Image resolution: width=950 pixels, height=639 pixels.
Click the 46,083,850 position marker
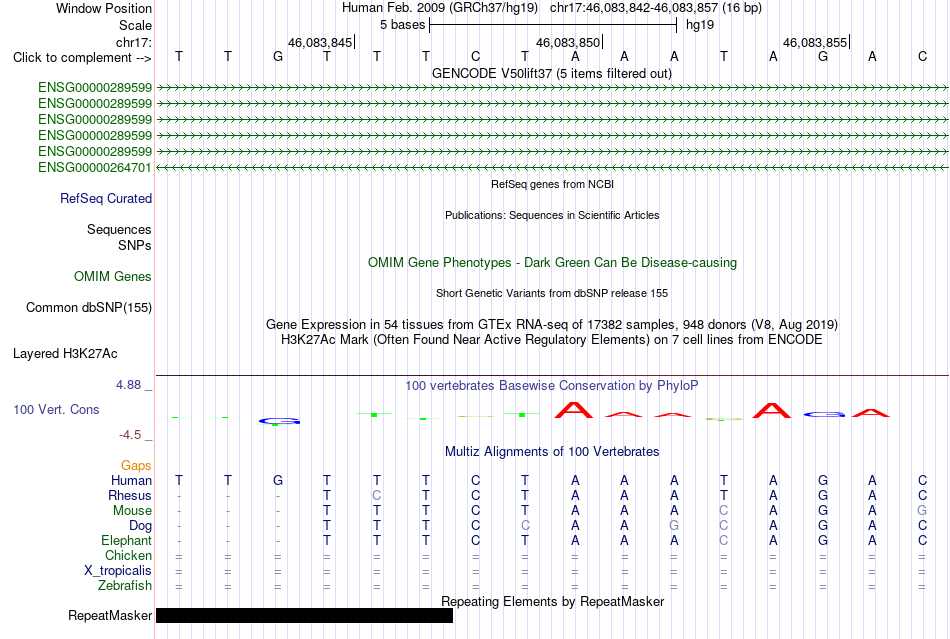[x=568, y=43]
